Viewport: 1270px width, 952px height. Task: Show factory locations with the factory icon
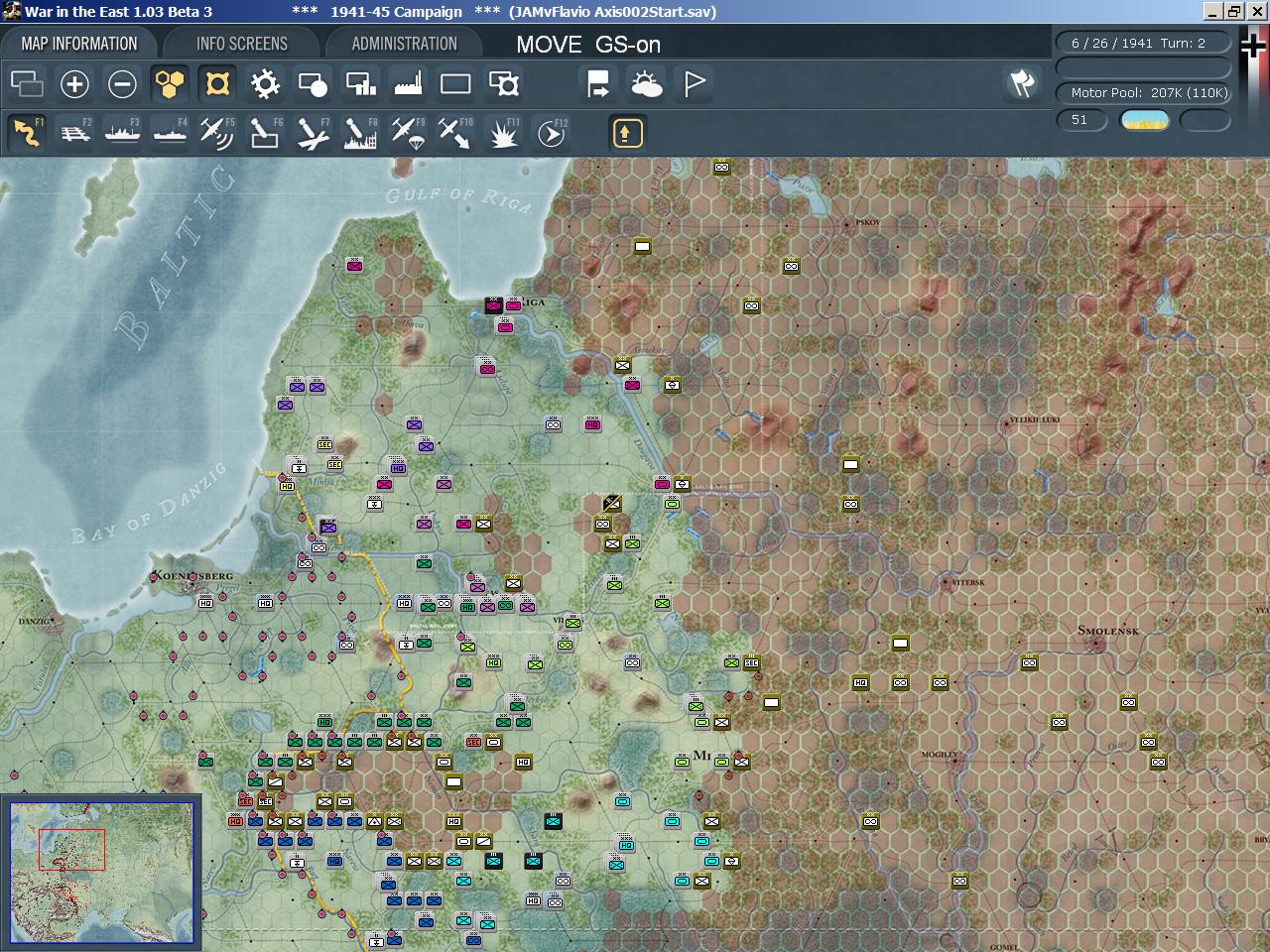coord(408,84)
